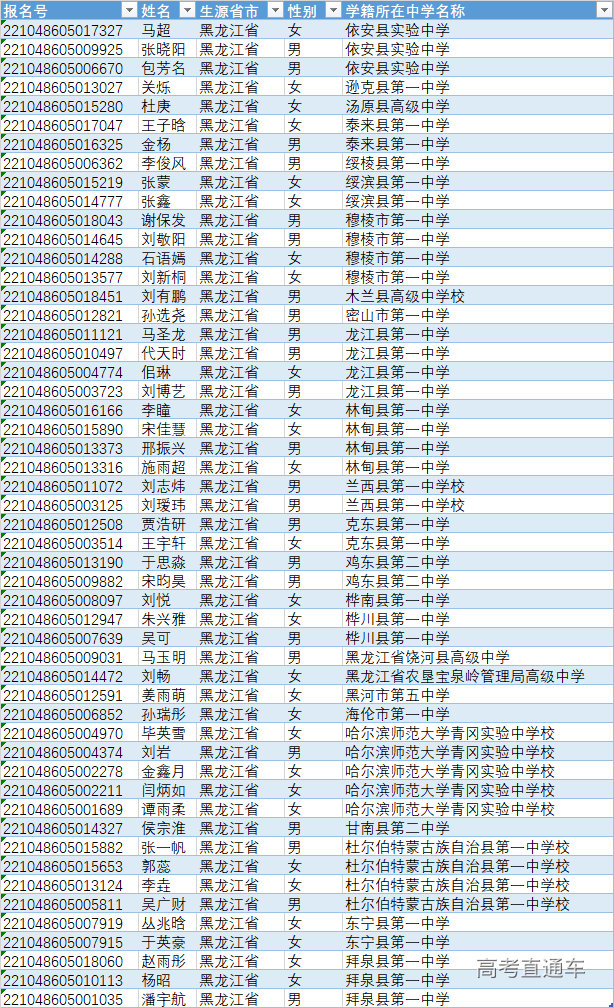Open the 性别 column filter dropdown
This screenshot has width=614, height=1008.
click(x=330, y=10)
